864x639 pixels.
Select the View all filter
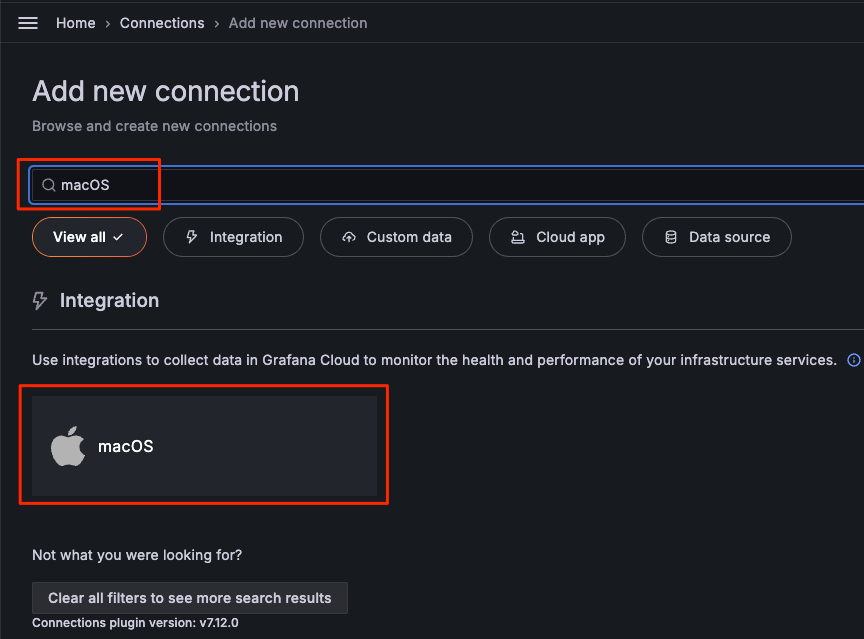[x=89, y=237]
